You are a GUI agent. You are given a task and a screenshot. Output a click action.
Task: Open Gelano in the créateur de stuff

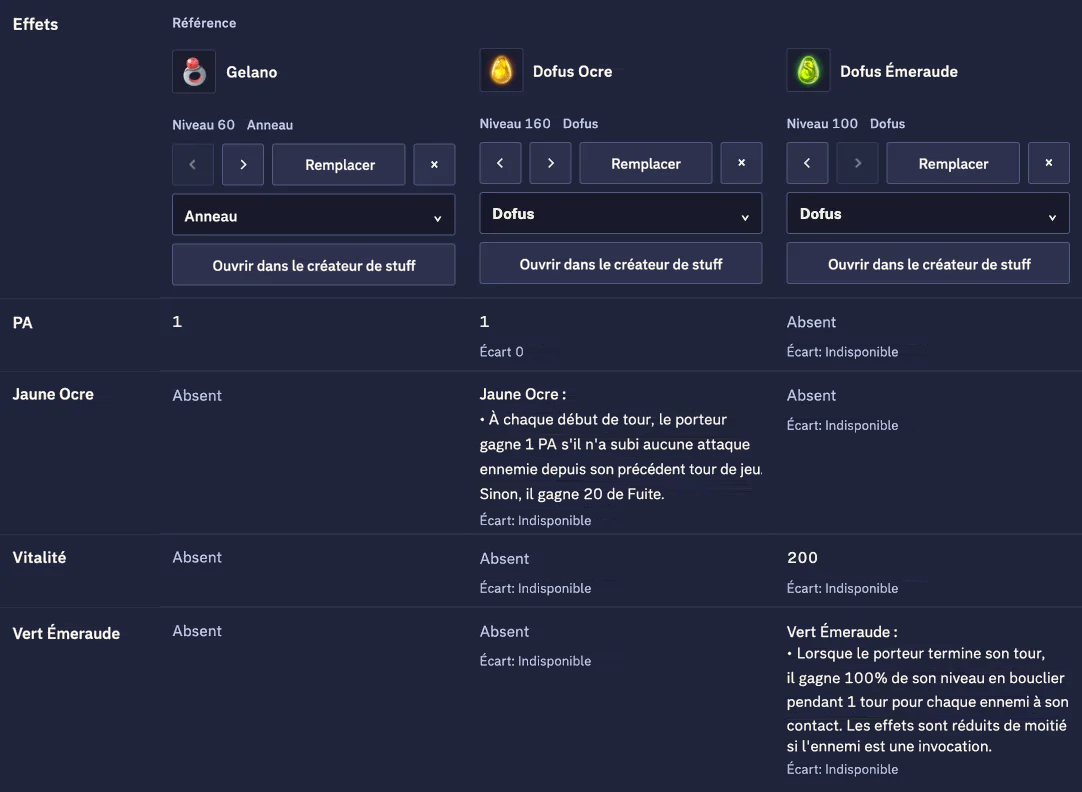[x=313, y=264]
